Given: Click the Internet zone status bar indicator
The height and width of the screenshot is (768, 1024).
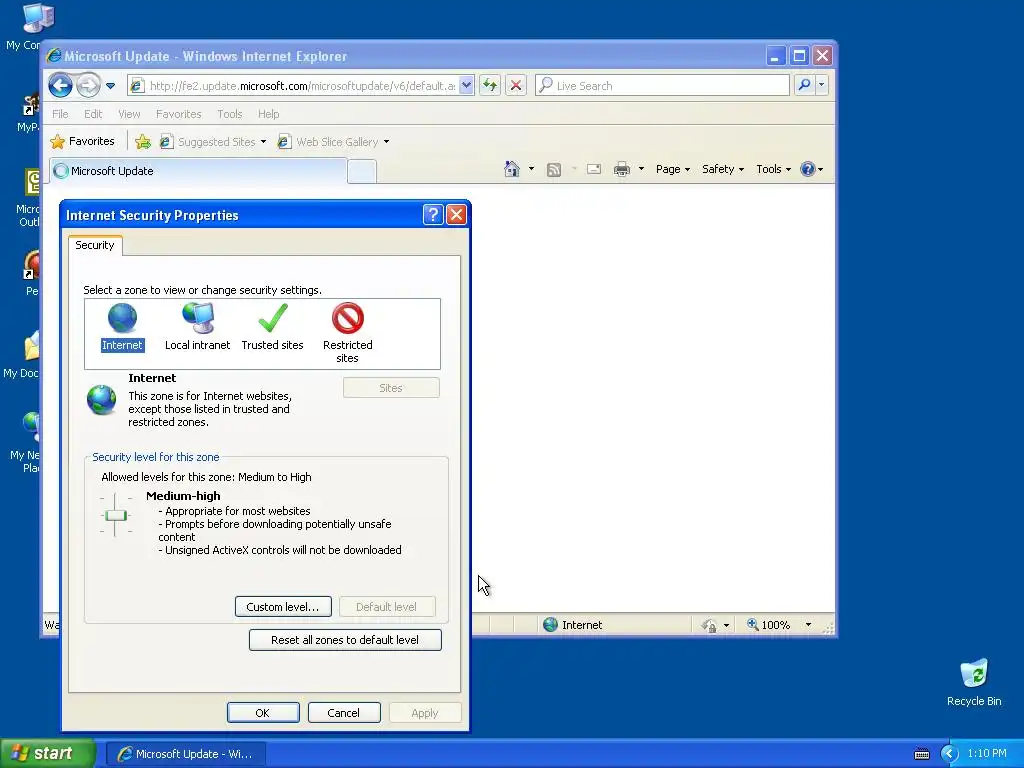Looking at the screenshot, I should coord(573,625).
